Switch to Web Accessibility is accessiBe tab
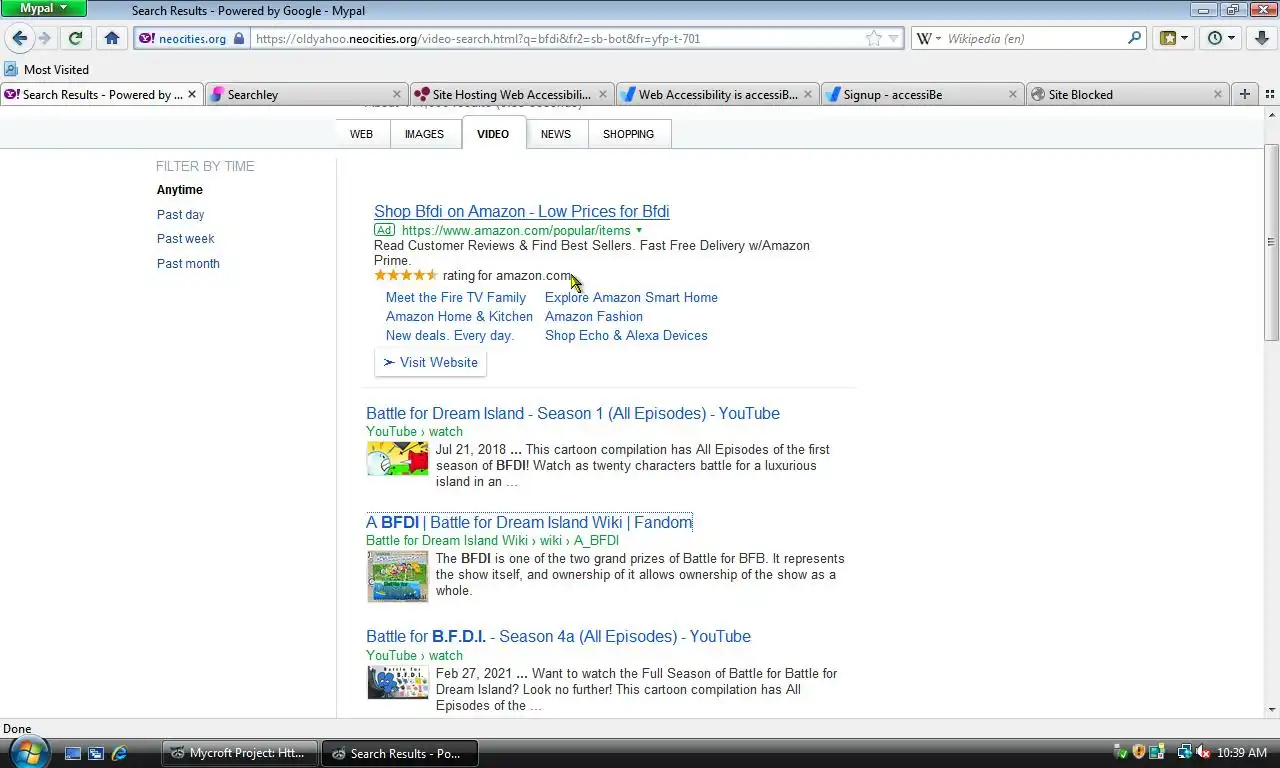This screenshot has width=1280, height=768. coord(717,94)
